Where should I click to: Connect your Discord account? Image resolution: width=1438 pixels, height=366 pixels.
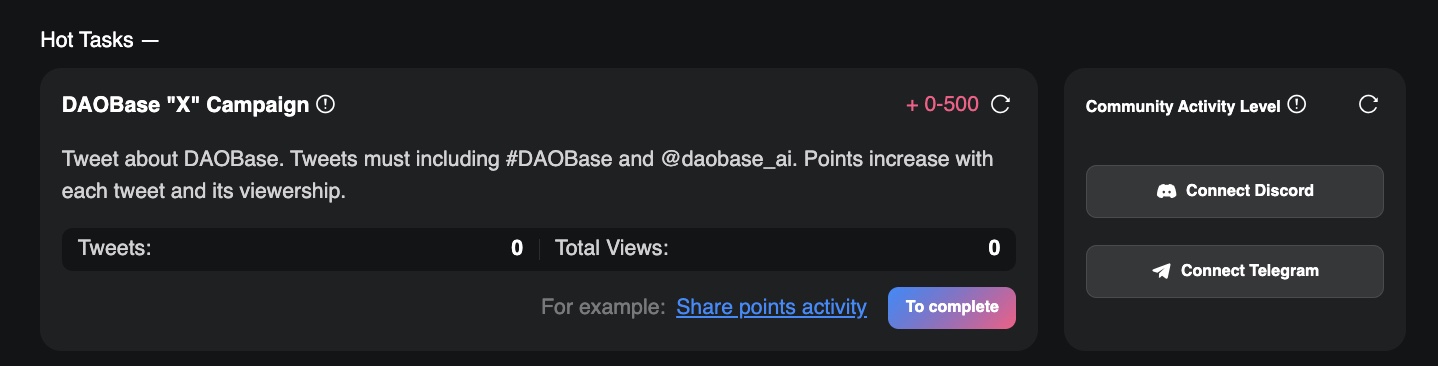(1235, 191)
